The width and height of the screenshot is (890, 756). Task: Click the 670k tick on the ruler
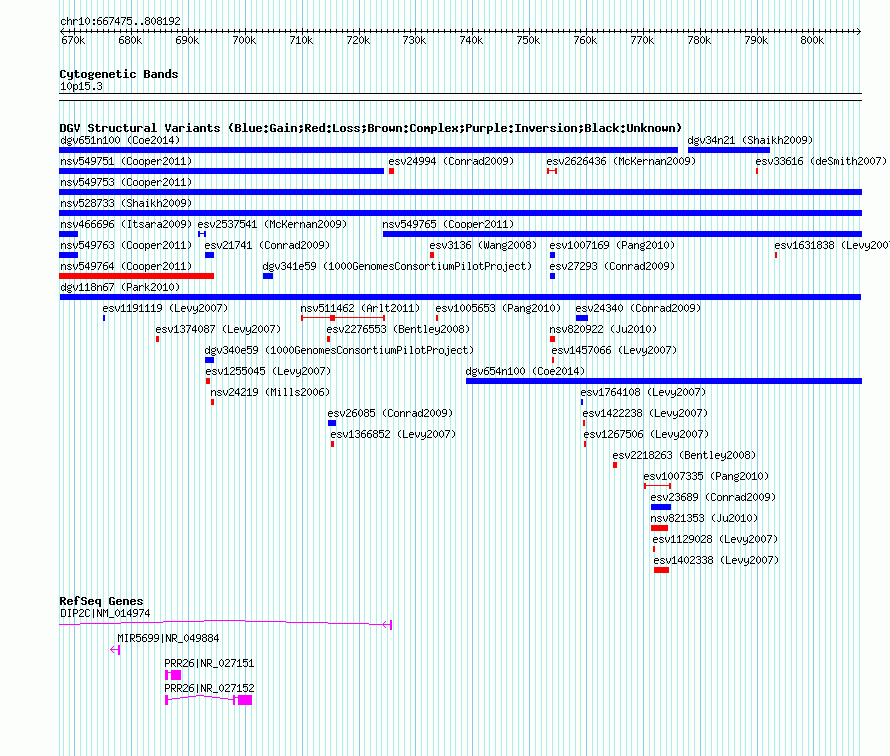[73, 40]
